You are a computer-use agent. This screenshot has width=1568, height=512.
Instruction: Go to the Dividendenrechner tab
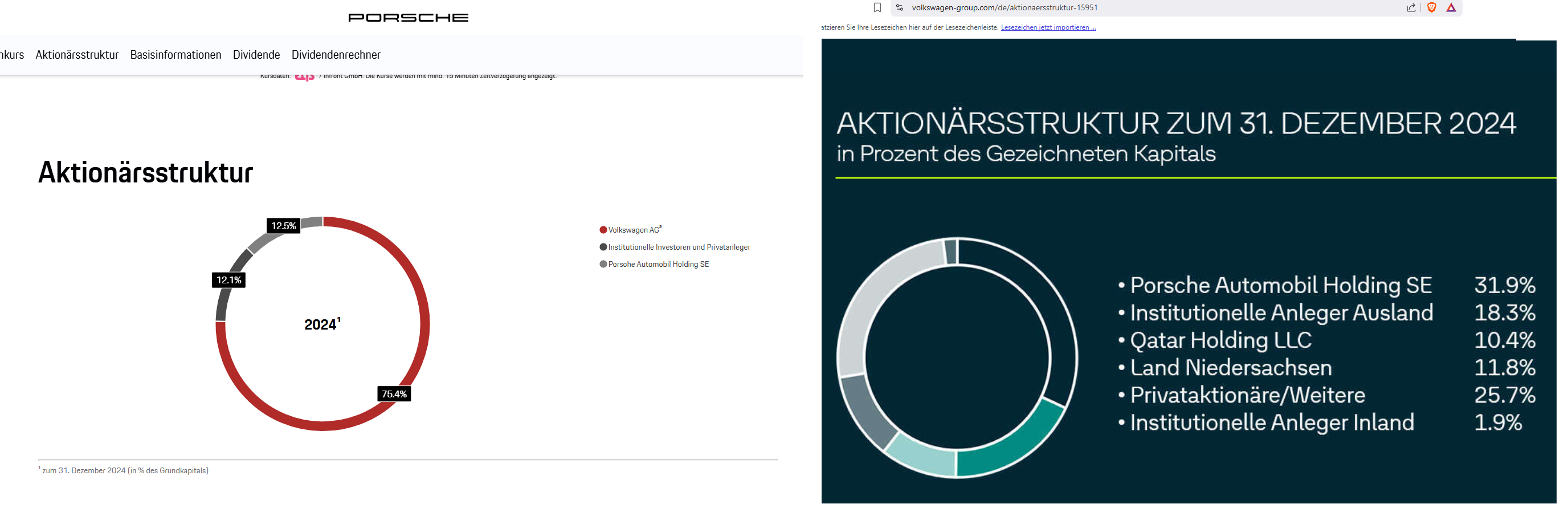336,55
